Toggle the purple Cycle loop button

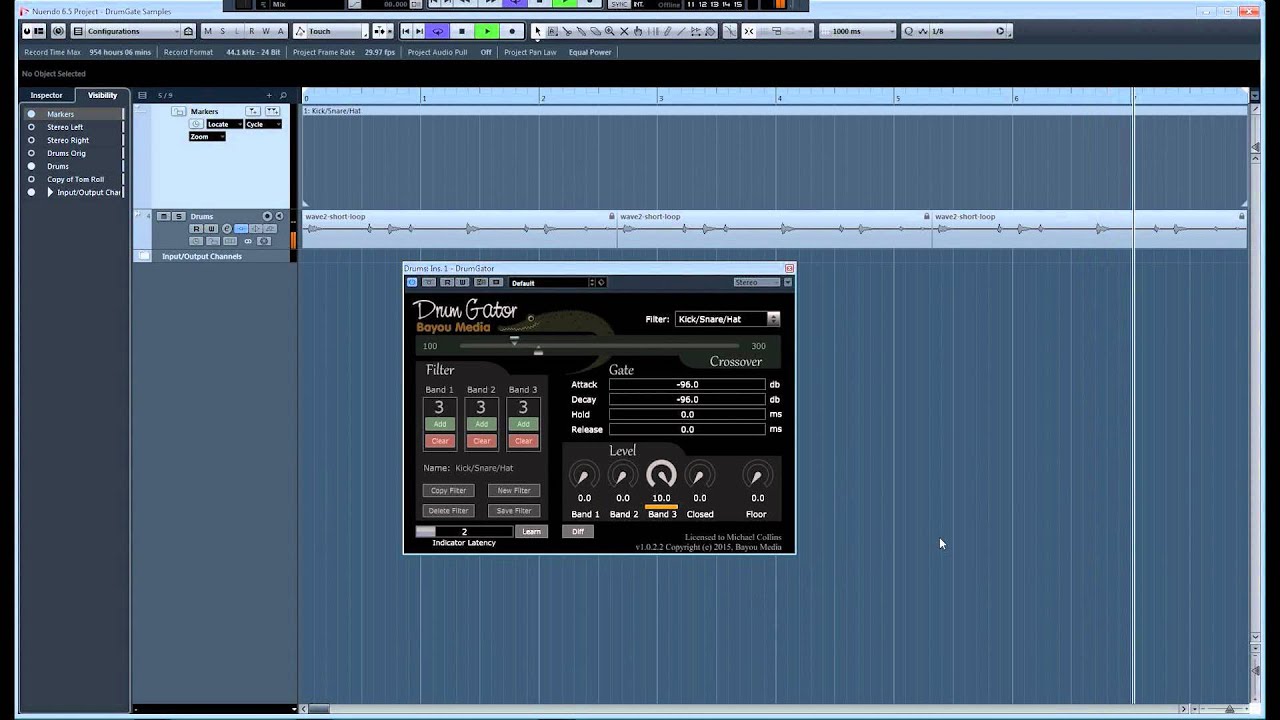(438, 31)
